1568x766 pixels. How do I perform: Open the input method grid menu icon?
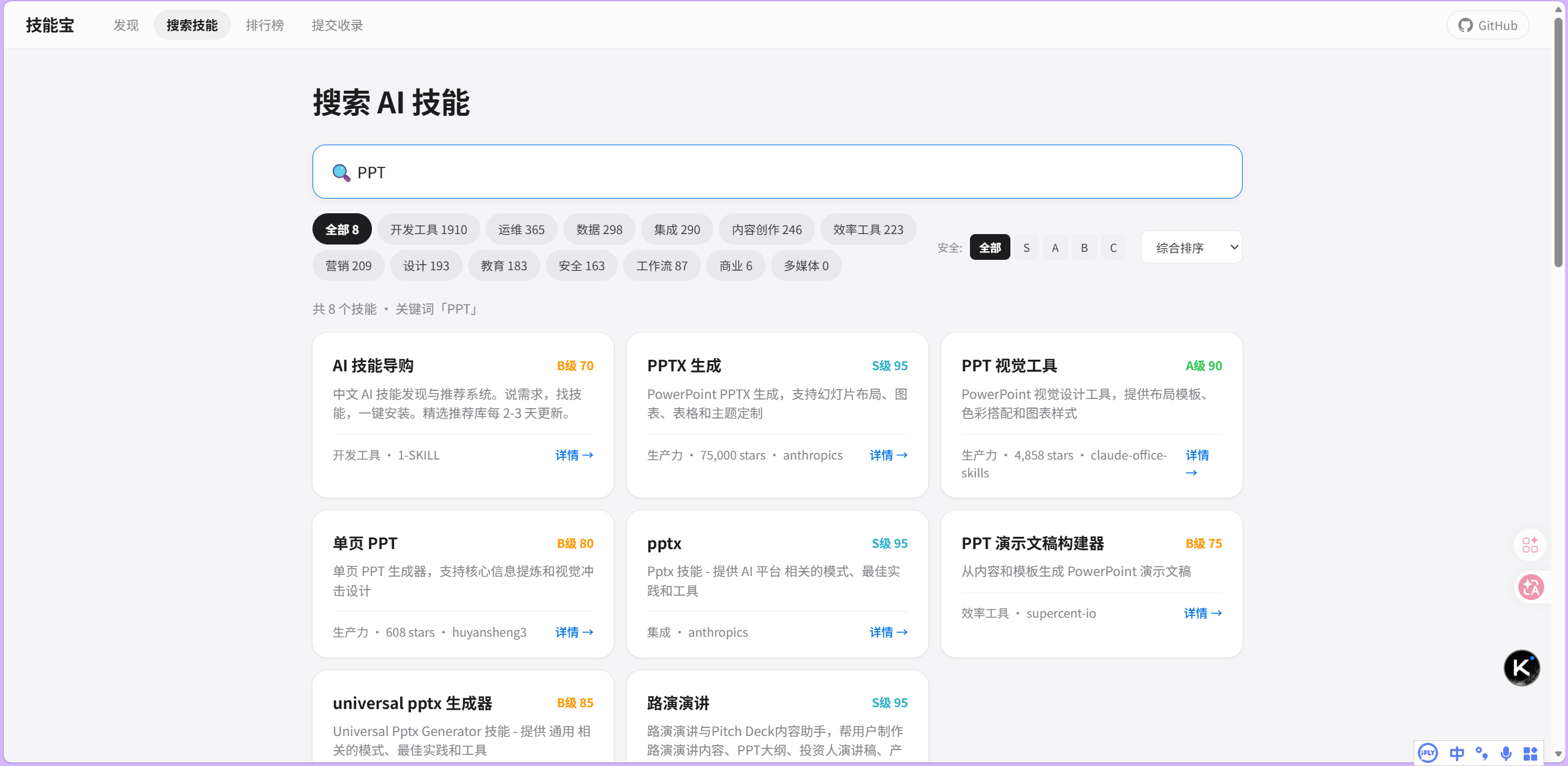pyautogui.click(x=1530, y=753)
